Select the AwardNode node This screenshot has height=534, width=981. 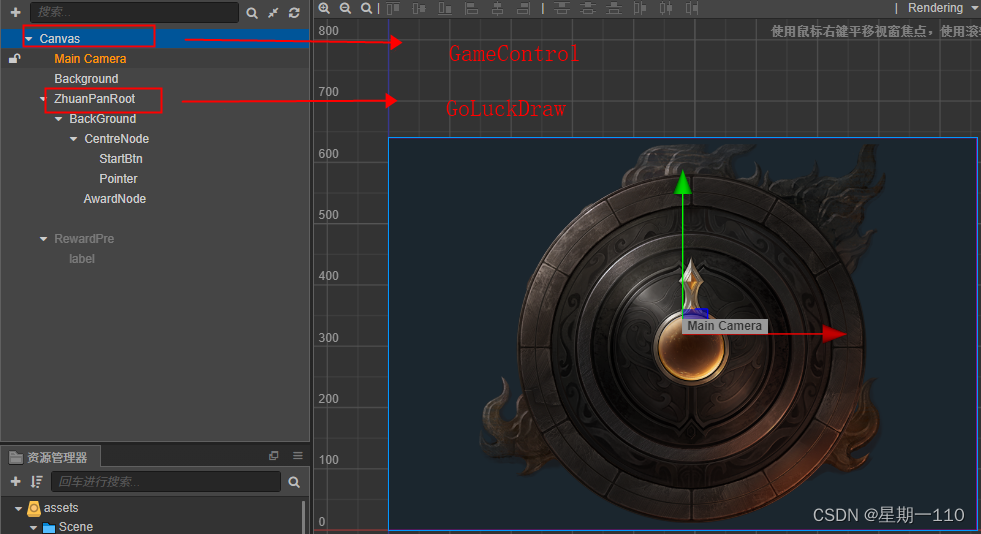coord(115,199)
